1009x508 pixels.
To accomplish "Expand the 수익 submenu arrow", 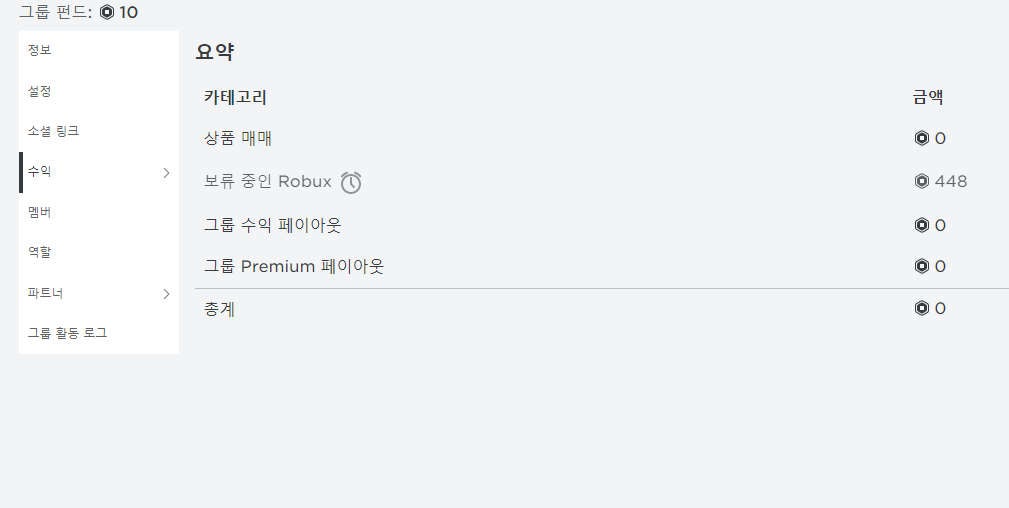I will click(166, 172).
